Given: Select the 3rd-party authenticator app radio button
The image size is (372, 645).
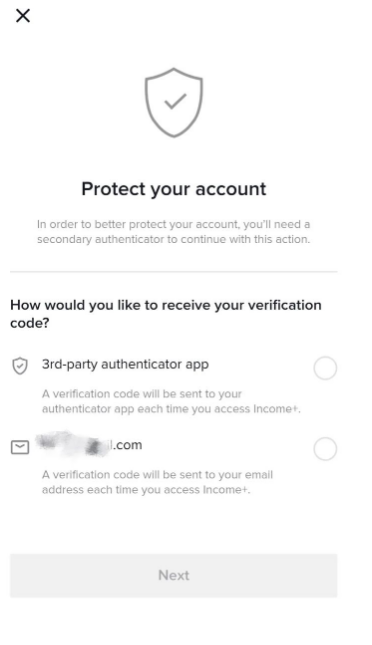Looking at the screenshot, I should (325, 368).
